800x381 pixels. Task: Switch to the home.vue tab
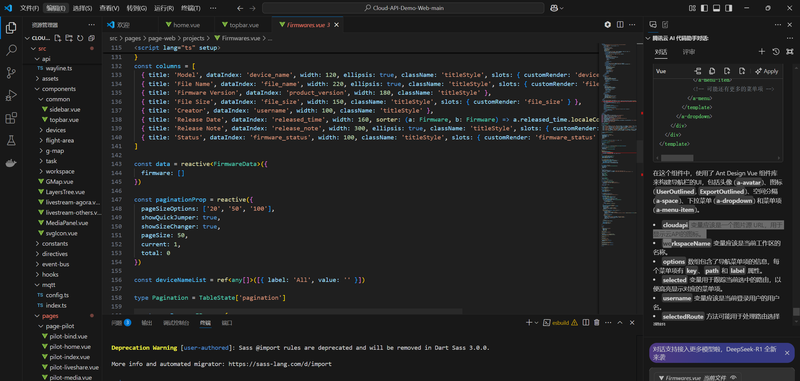click(185, 25)
